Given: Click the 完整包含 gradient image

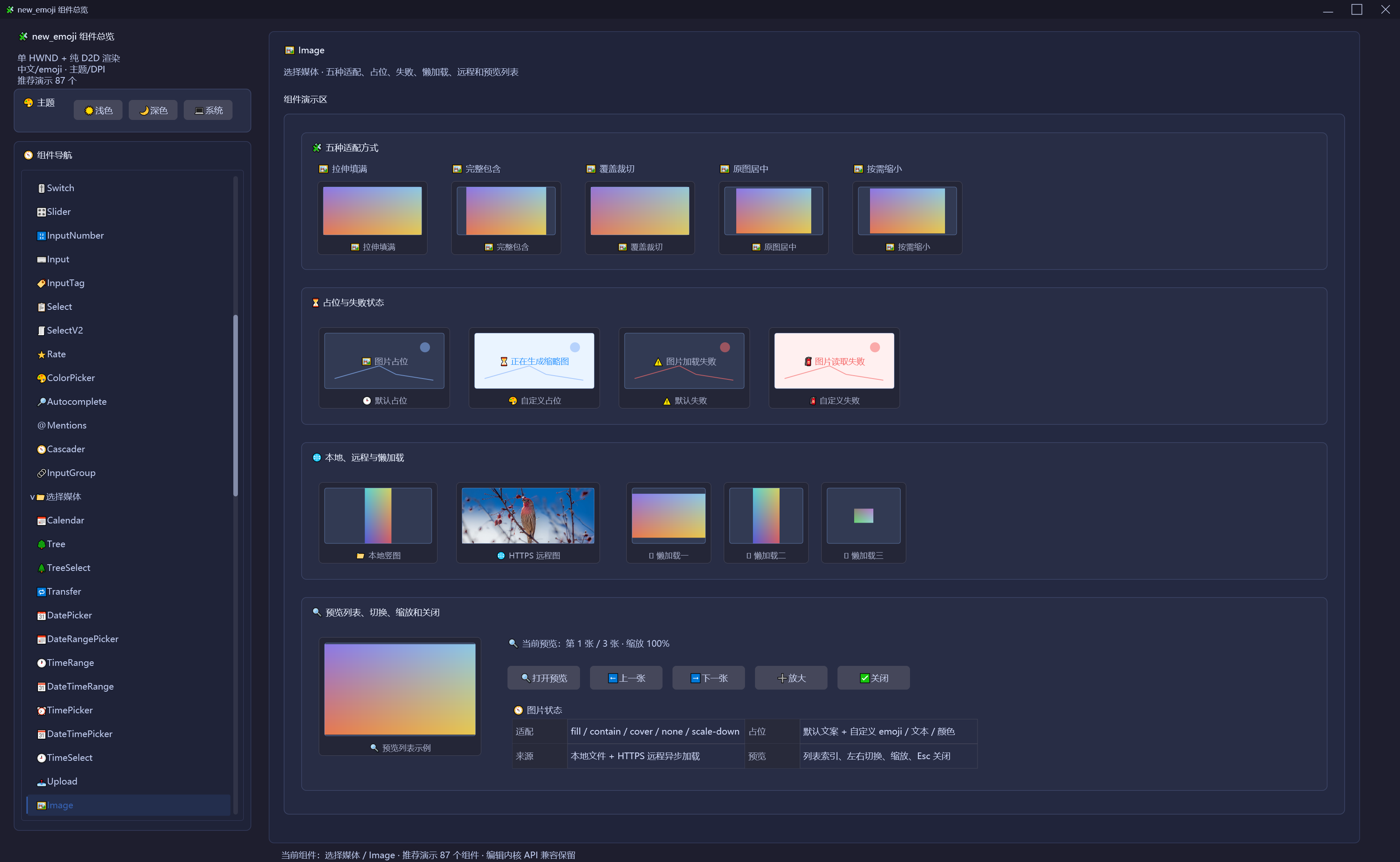Looking at the screenshot, I should pos(506,211).
